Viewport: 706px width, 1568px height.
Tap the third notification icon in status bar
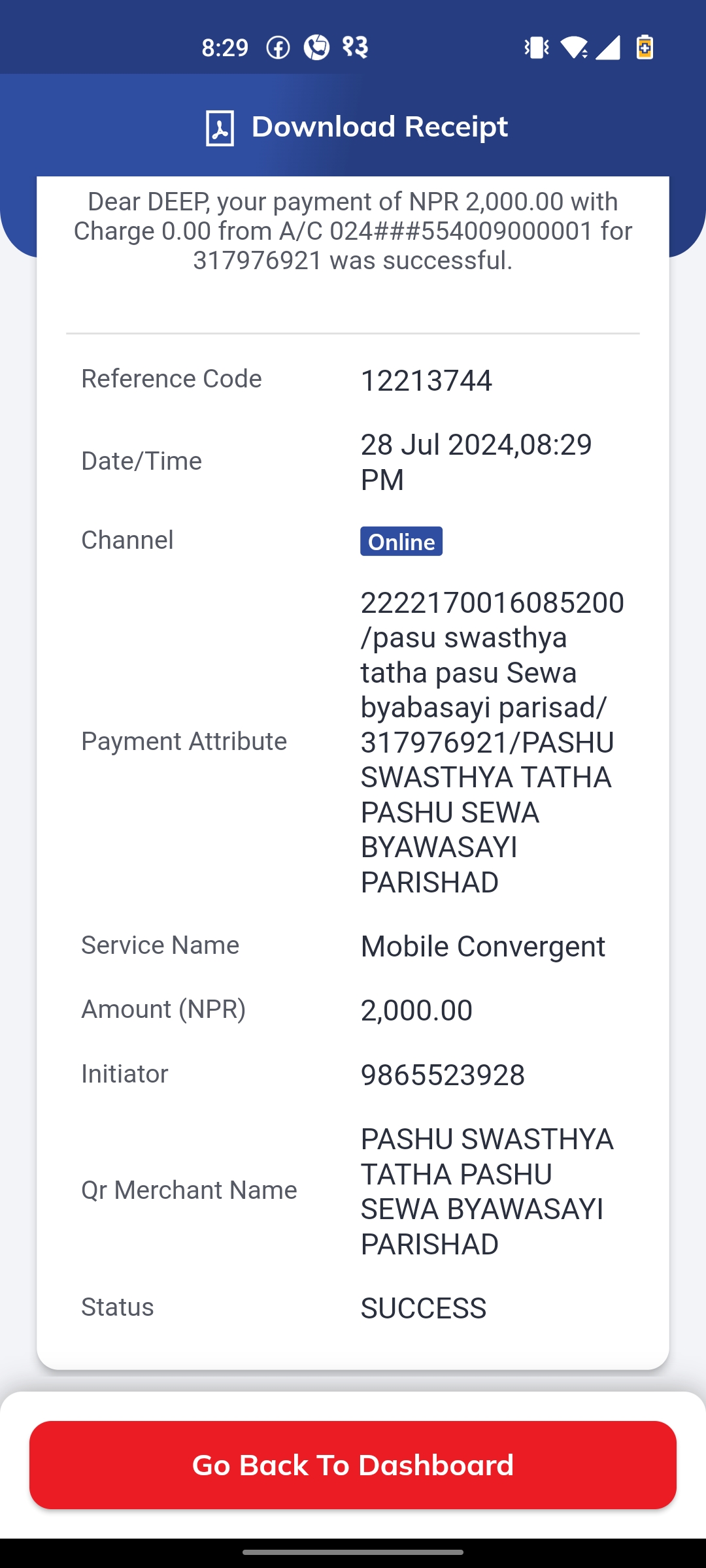[355, 47]
